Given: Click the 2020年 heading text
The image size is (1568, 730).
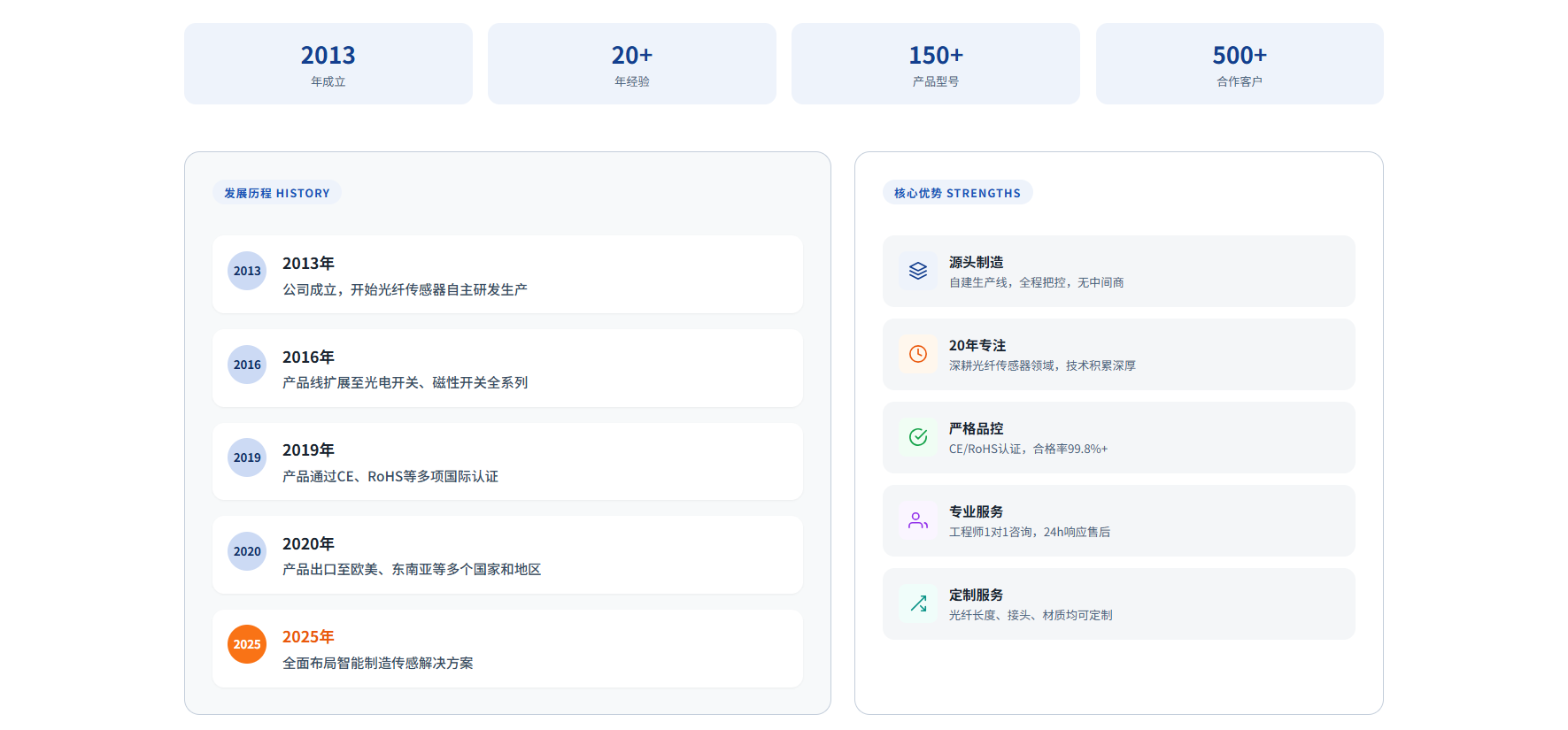Looking at the screenshot, I should tap(308, 544).
